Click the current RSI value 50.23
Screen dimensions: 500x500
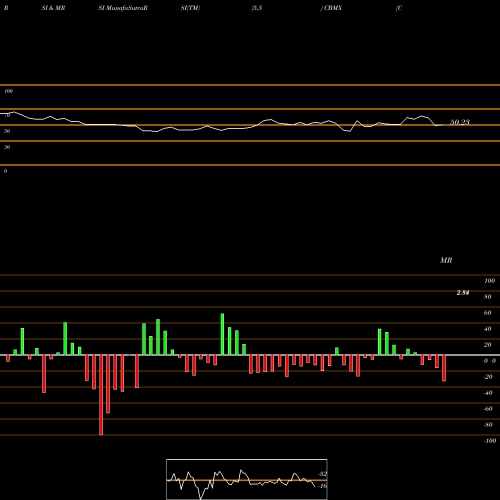tap(460, 122)
